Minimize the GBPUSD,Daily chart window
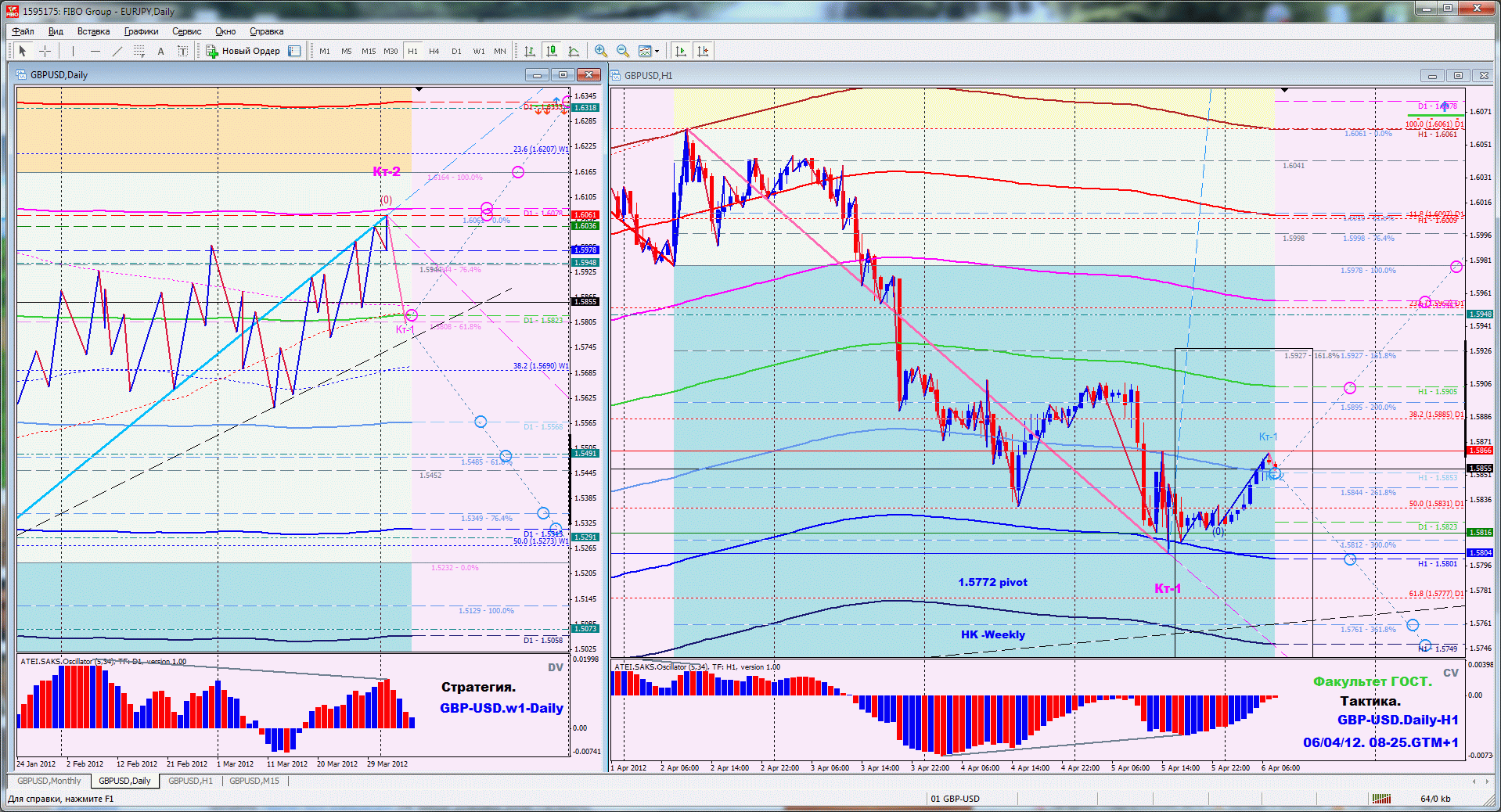Image resolution: width=1501 pixels, height=812 pixels. point(537,74)
